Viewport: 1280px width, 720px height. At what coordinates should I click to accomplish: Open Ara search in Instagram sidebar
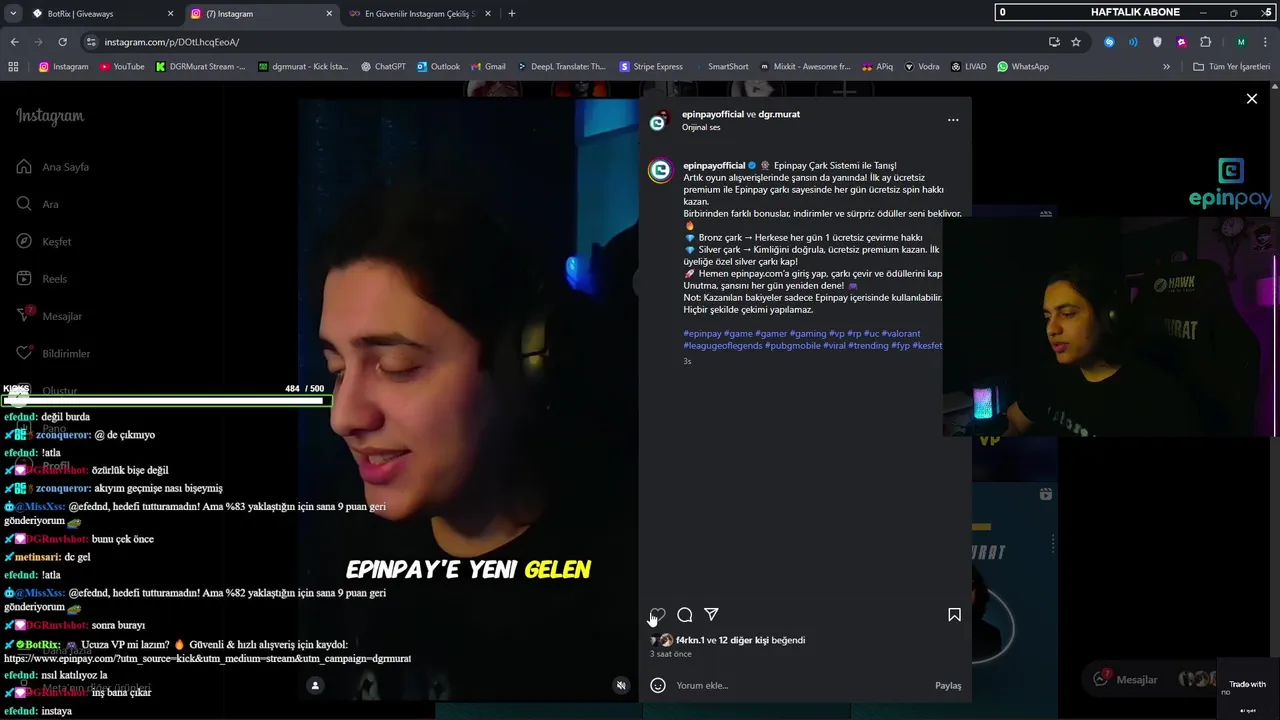[38, 204]
